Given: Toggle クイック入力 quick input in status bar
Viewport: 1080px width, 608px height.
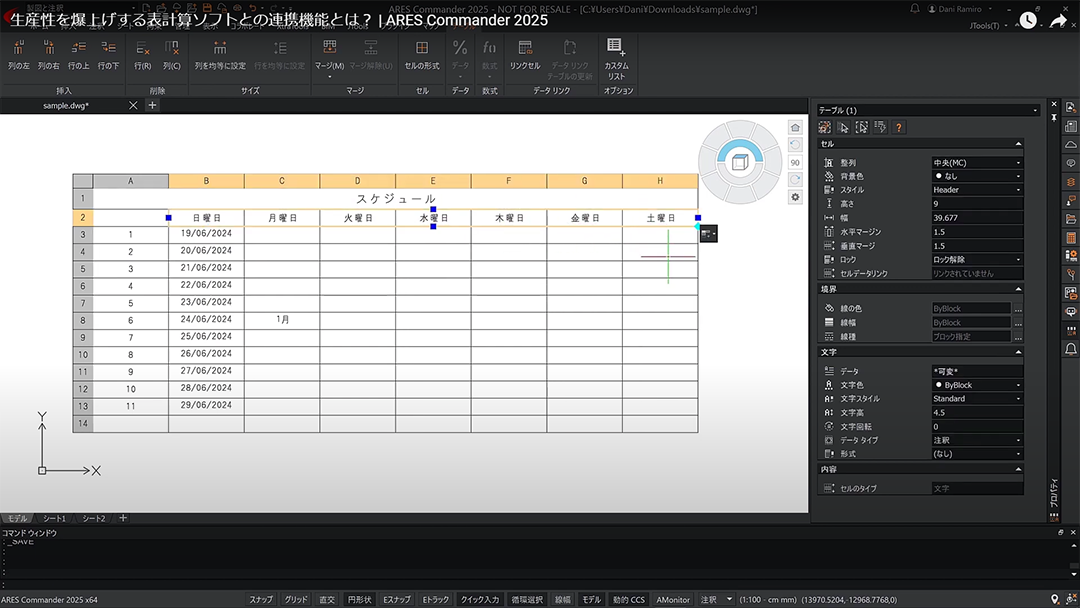Looking at the screenshot, I should tap(479, 600).
